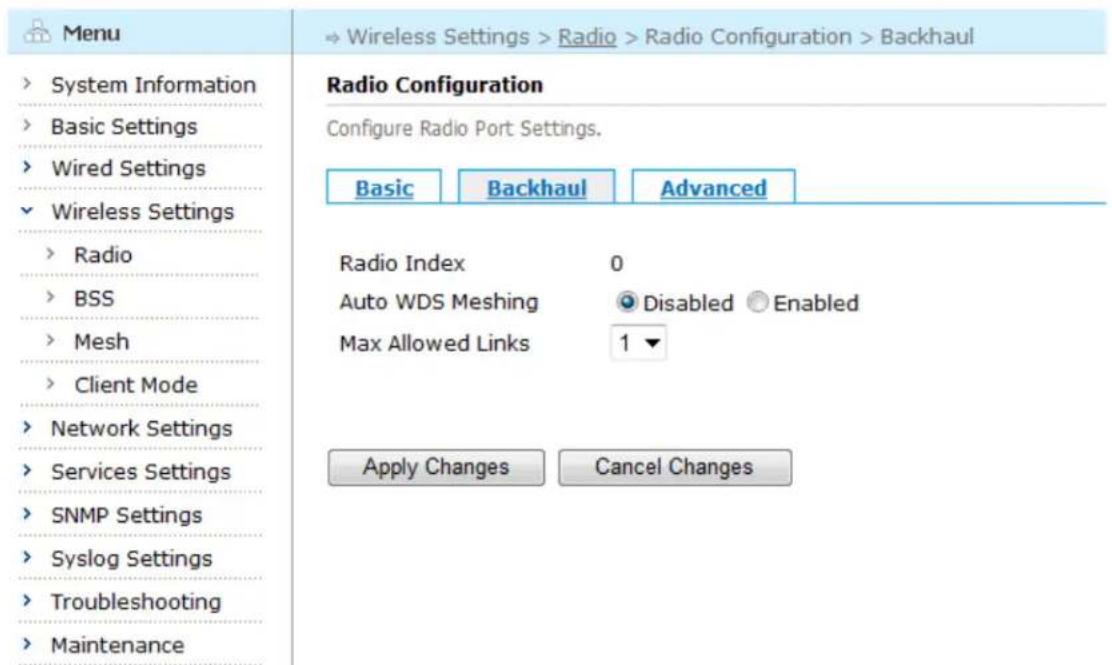Open the Max Allowed Links dropdown
This screenshot has width=1112, height=665.
(x=638, y=343)
